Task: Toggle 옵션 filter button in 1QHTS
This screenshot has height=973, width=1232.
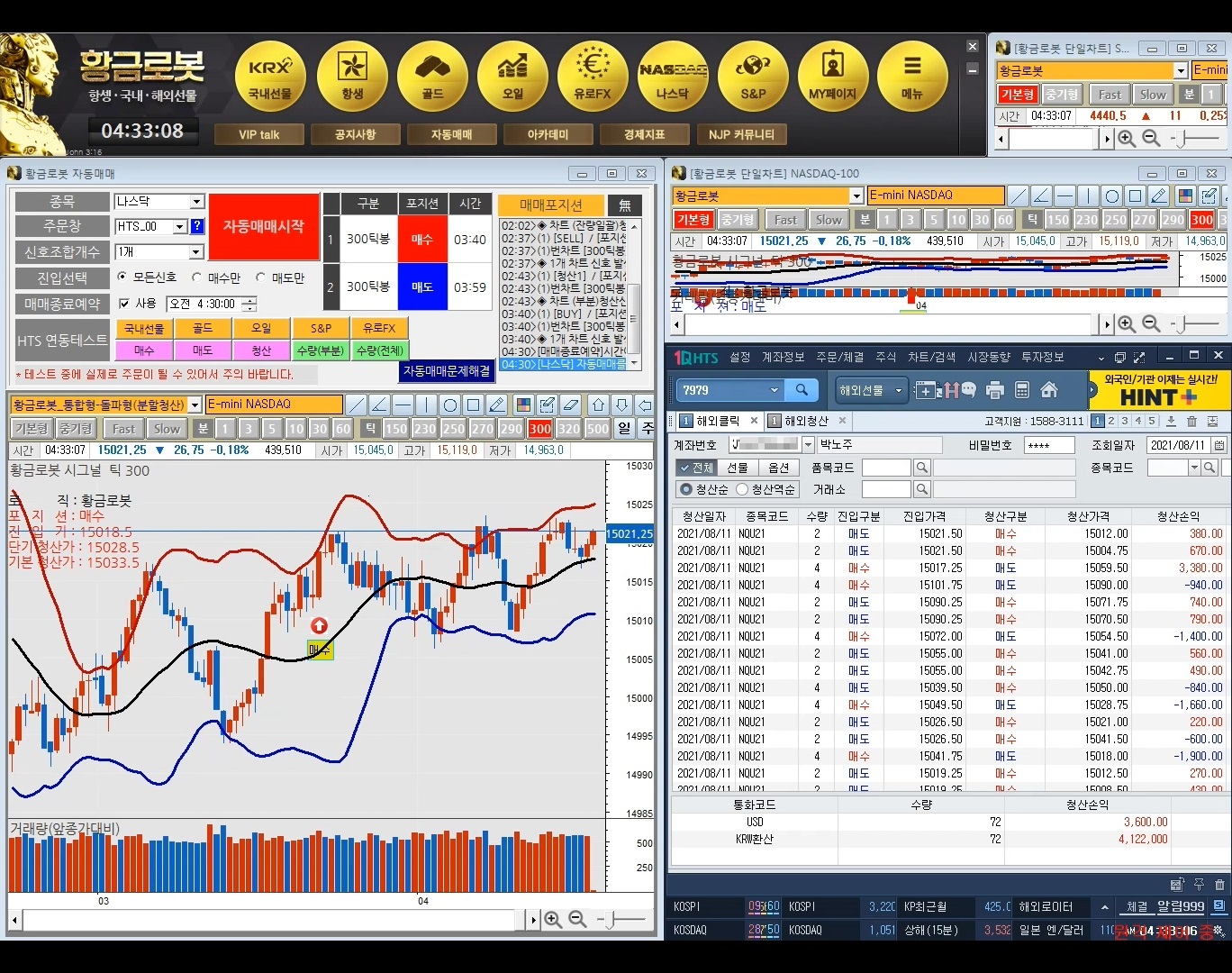Action: click(778, 468)
